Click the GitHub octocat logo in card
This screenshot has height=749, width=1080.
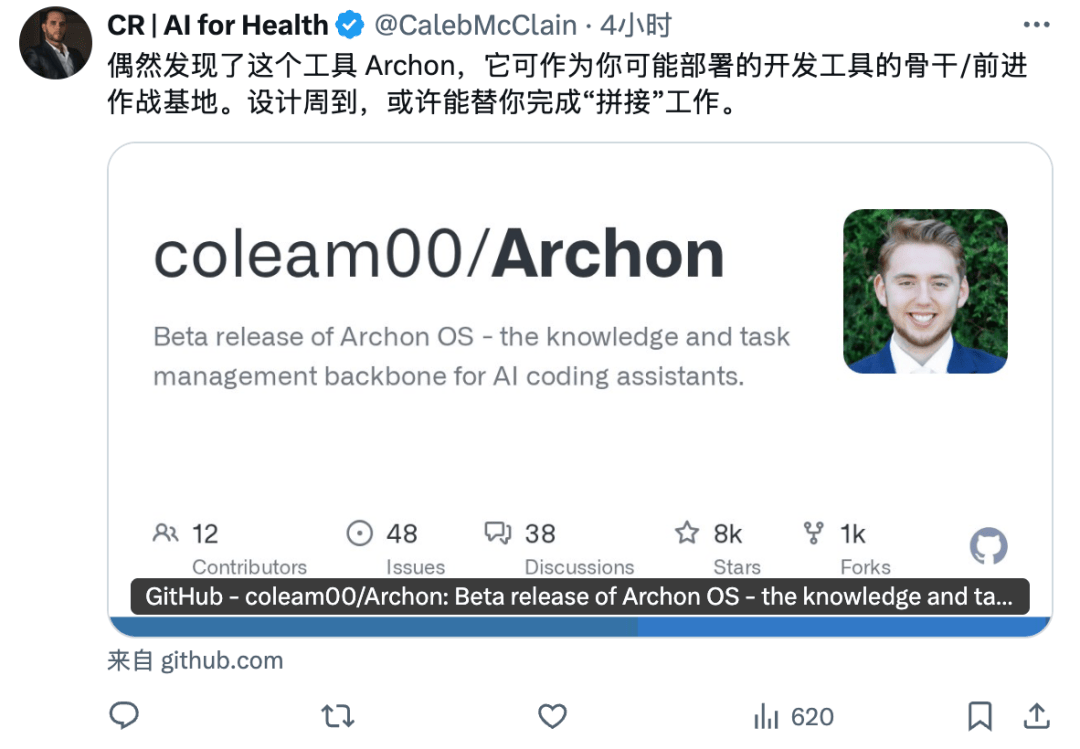click(988, 546)
